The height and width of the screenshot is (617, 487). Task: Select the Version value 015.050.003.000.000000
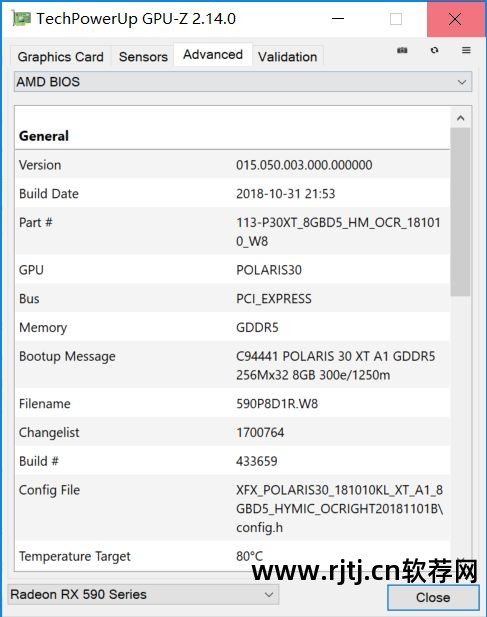[304, 165]
